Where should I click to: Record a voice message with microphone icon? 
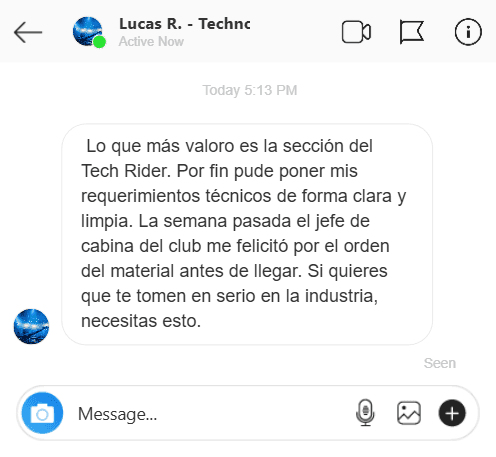pos(365,413)
